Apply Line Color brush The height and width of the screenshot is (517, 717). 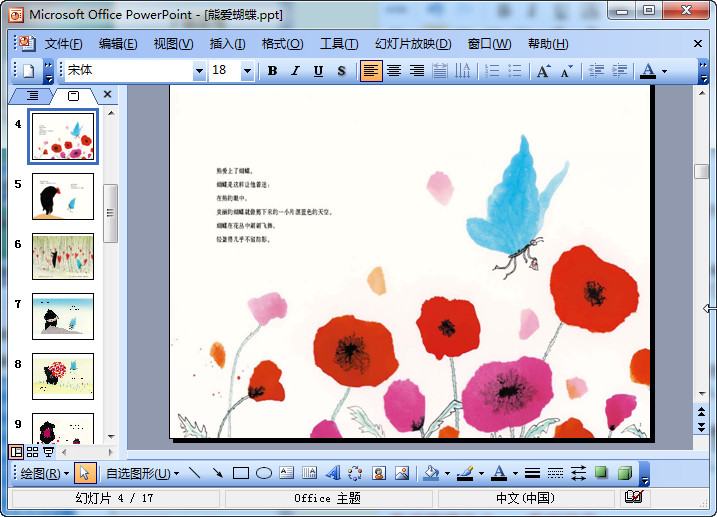[465, 473]
